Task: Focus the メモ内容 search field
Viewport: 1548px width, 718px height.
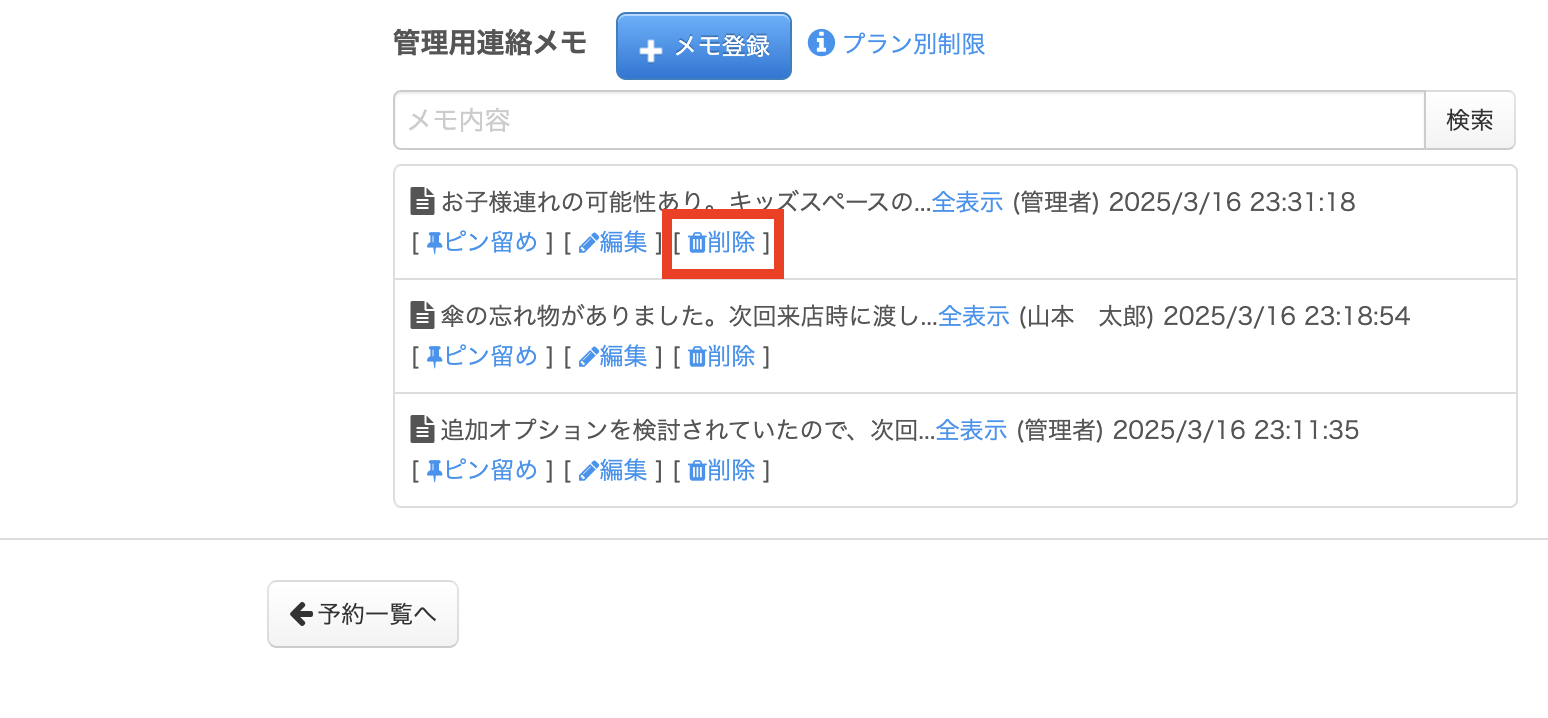Action: coord(908,121)
